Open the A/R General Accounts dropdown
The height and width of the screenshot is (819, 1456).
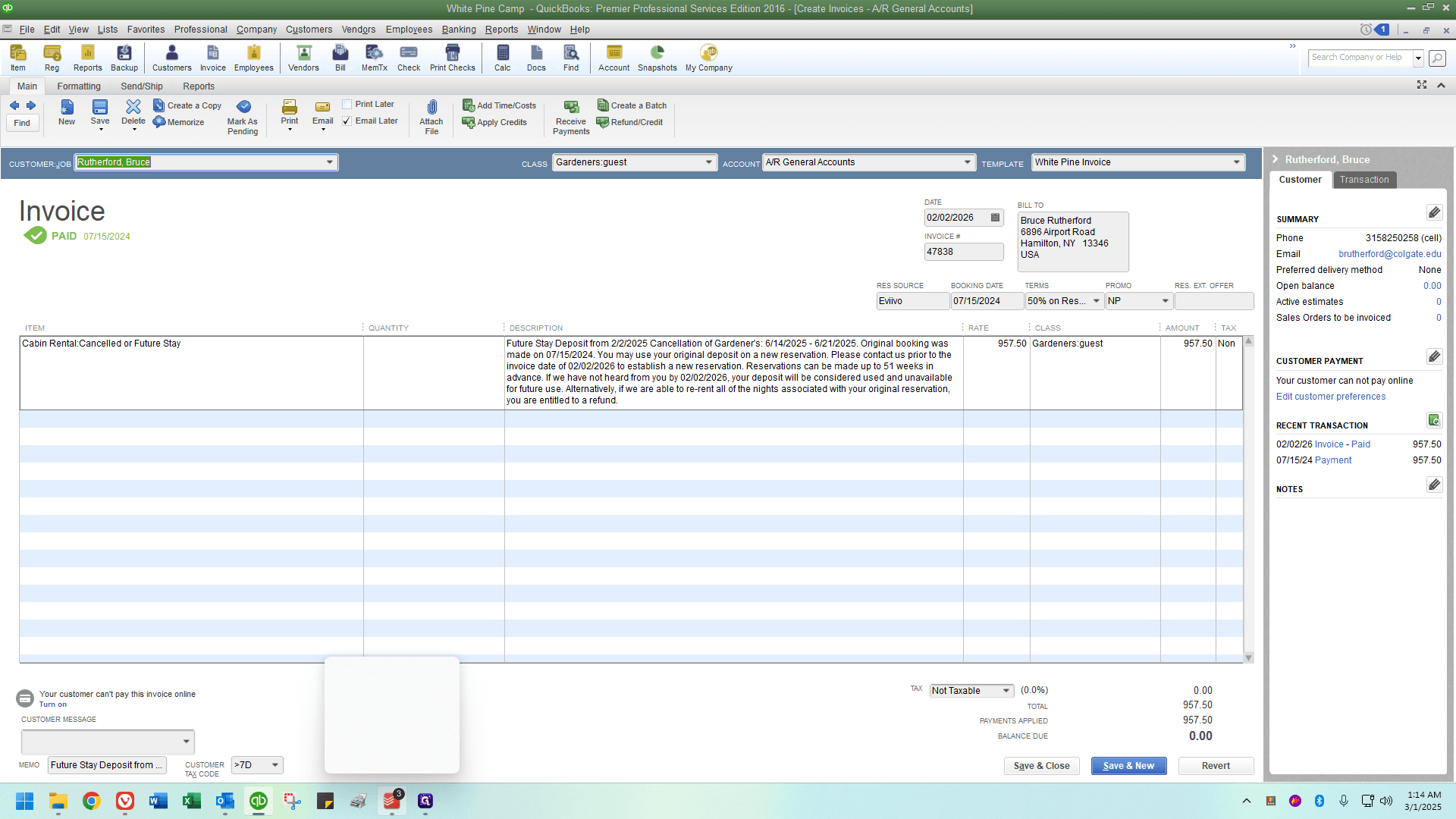point(968,162)
